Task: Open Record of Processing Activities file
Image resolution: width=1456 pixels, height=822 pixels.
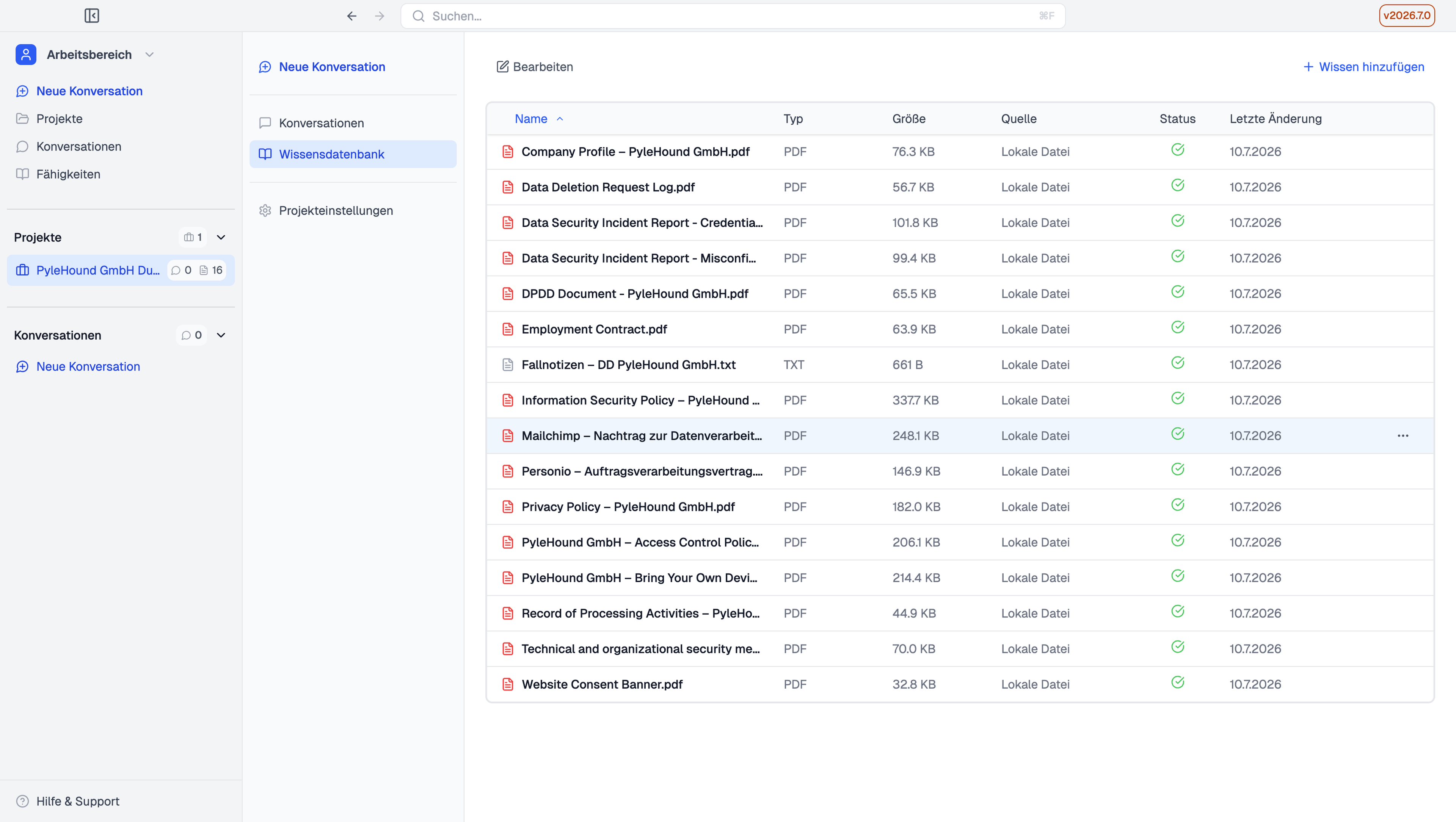Action: click(x=640, y=613)
